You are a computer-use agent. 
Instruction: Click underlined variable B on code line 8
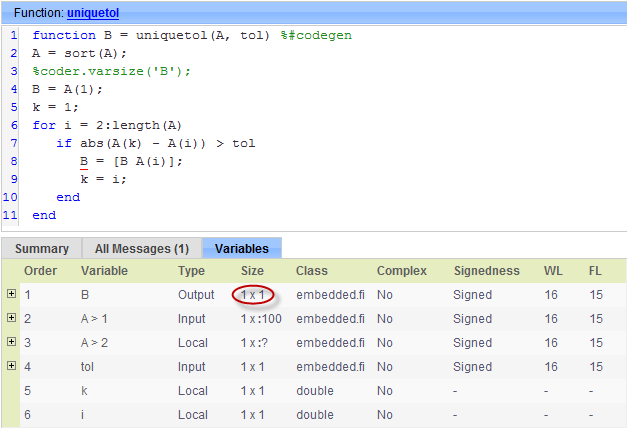(86, 160)
